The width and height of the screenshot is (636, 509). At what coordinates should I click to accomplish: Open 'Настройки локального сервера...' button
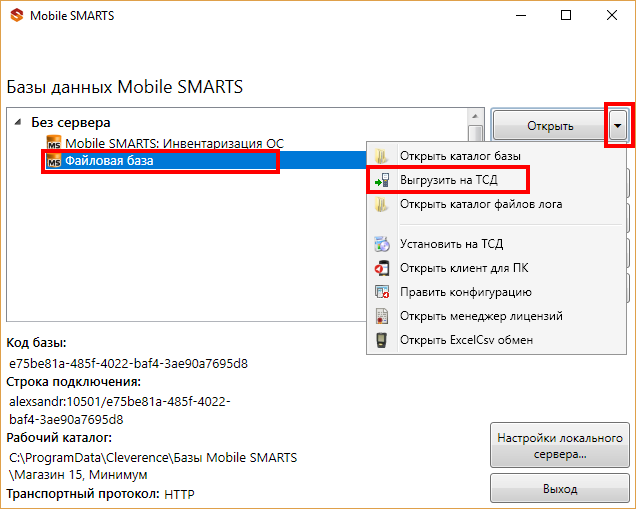click(x=560, y=446)
